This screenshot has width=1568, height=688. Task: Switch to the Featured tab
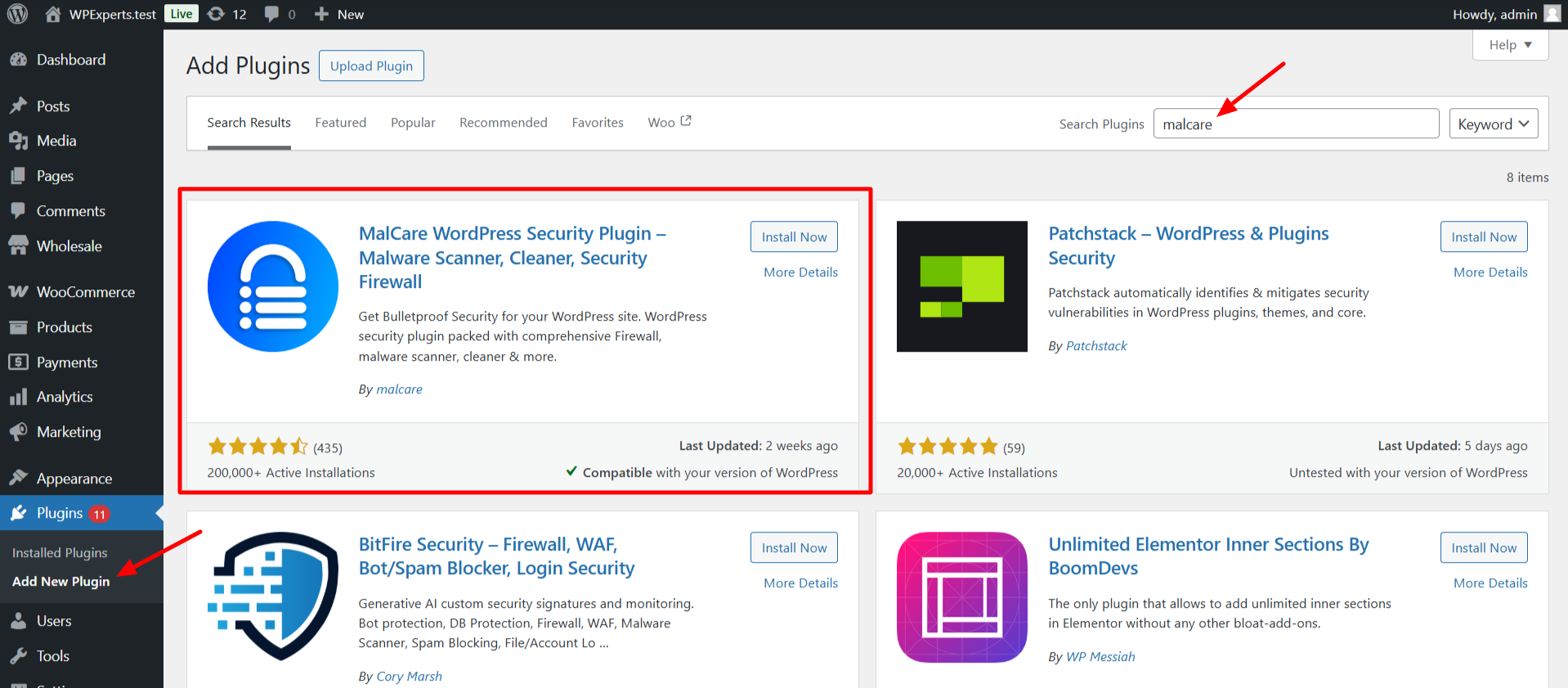(340, 123)
